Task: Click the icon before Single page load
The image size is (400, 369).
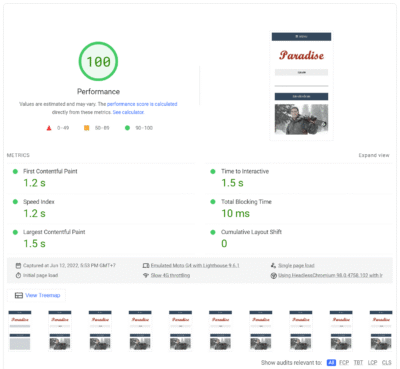Action: click(273, 266)
